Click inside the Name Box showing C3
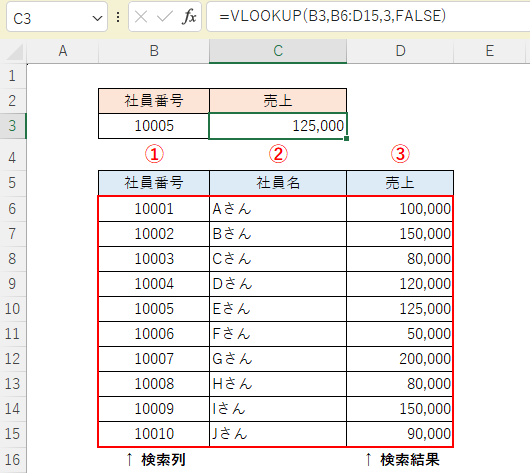The height and width of the screenshot is (473, 530). click(x=57, y=17)
